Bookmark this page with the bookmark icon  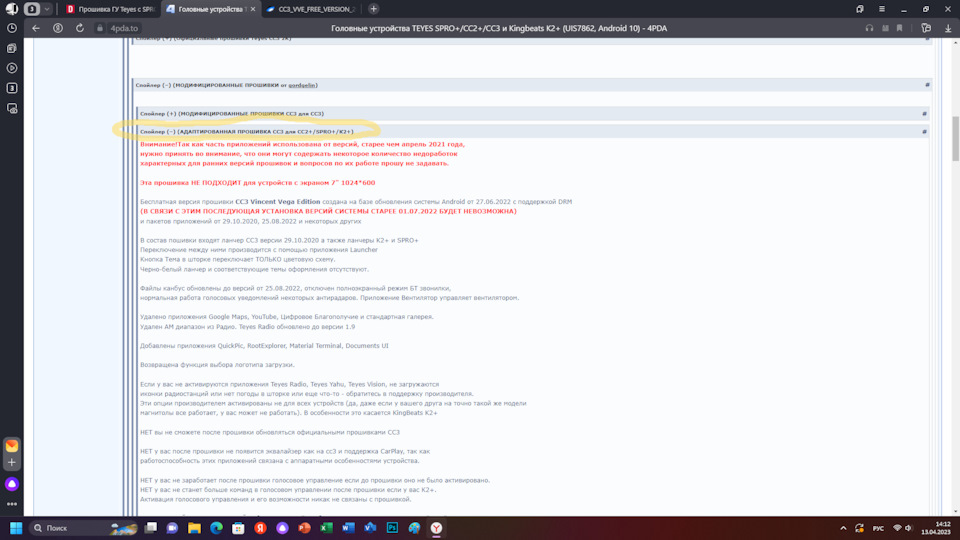(899, 28)
